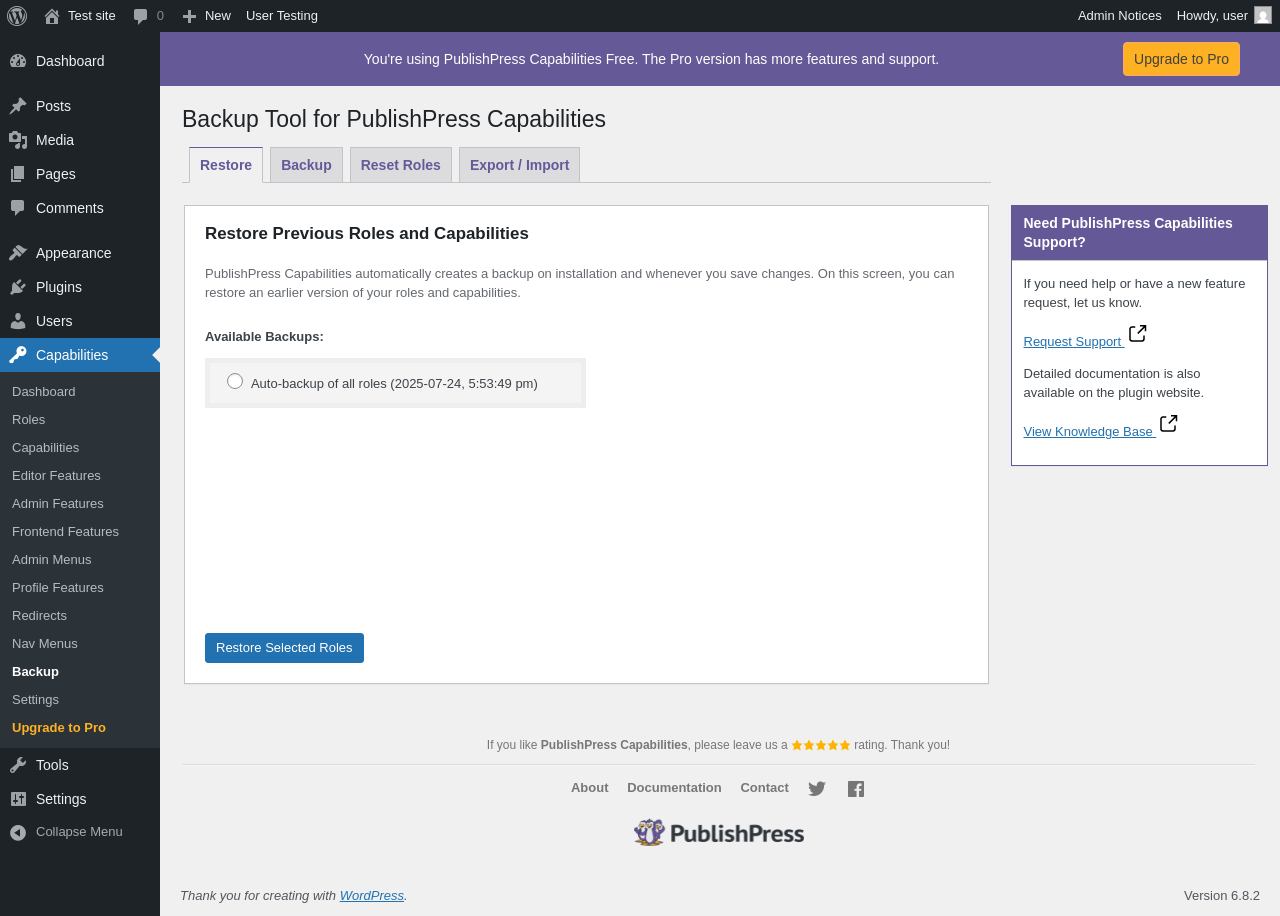
Task: Click Test site name in admin bar
Action: tap(92, 16)
